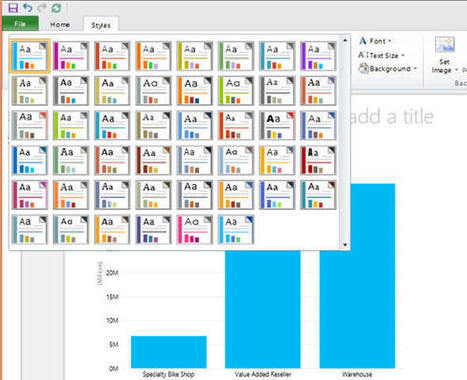The image size is (467, 380).
Task: Choose the golden yellow theme in fourth row
Action: [x=277, y=160]
